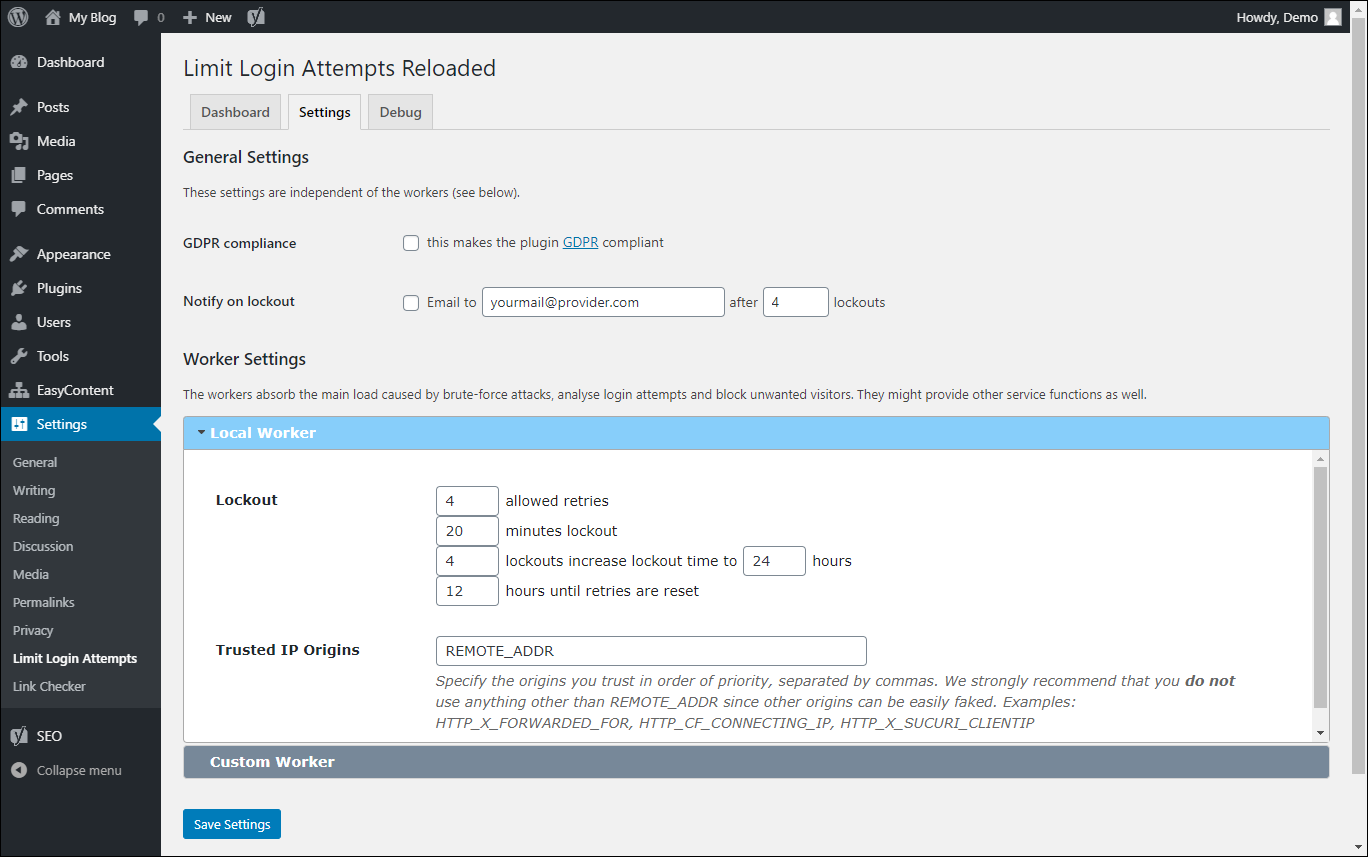Click the Howdy, Demo account link
Viewport: 1368px width, 857px height.
[1277, 17]
